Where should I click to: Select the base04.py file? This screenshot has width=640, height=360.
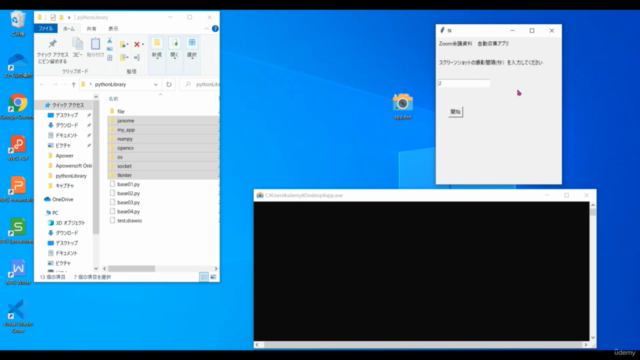[x=128, y=212]
